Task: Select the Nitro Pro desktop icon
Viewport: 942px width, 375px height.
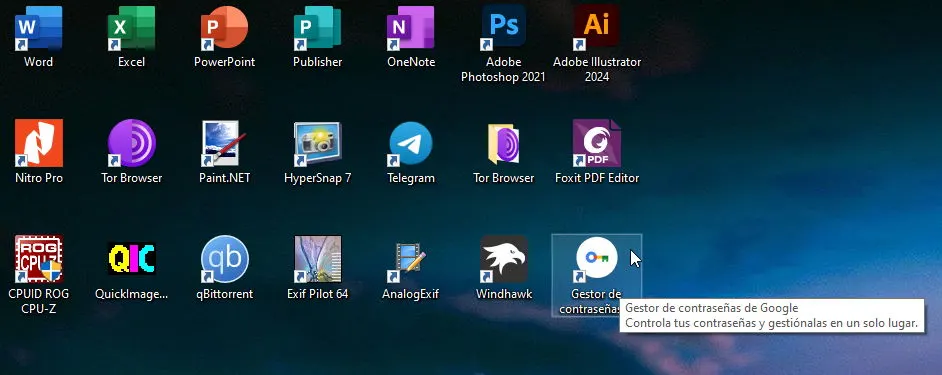Action: tap(38, 143)
